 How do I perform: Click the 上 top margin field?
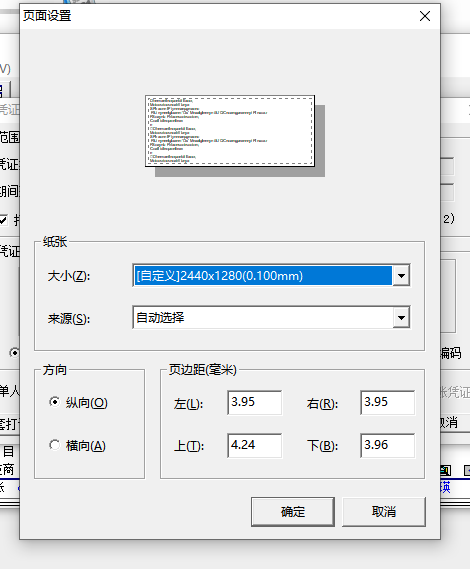click(254, 445)
